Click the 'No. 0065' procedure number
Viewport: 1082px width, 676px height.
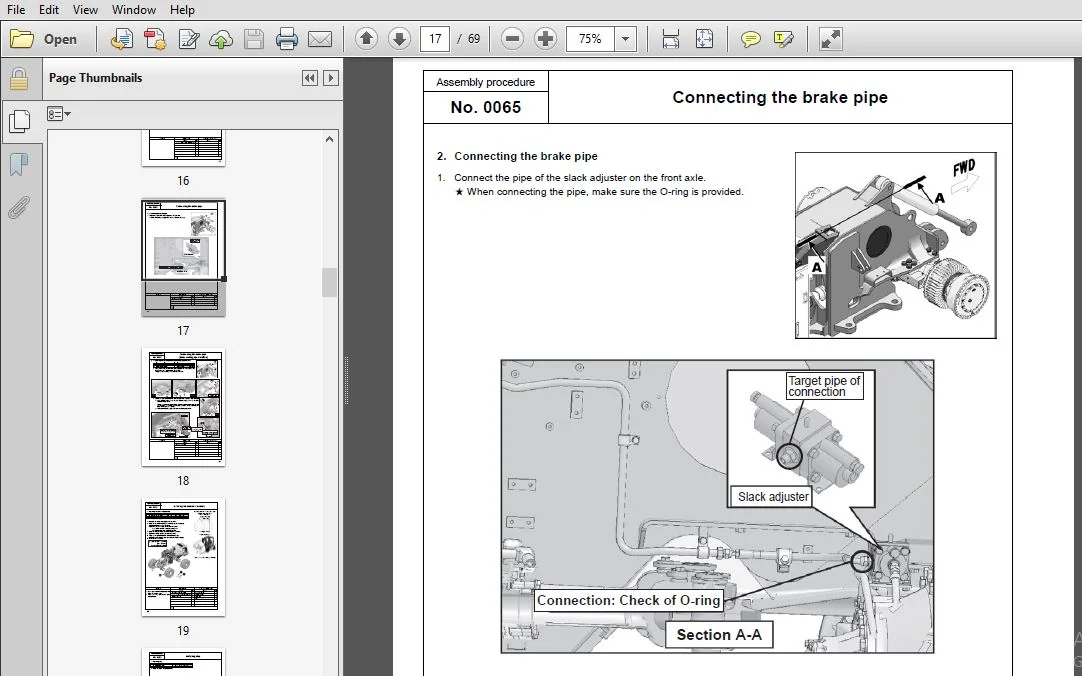click(x=485, y=107)
